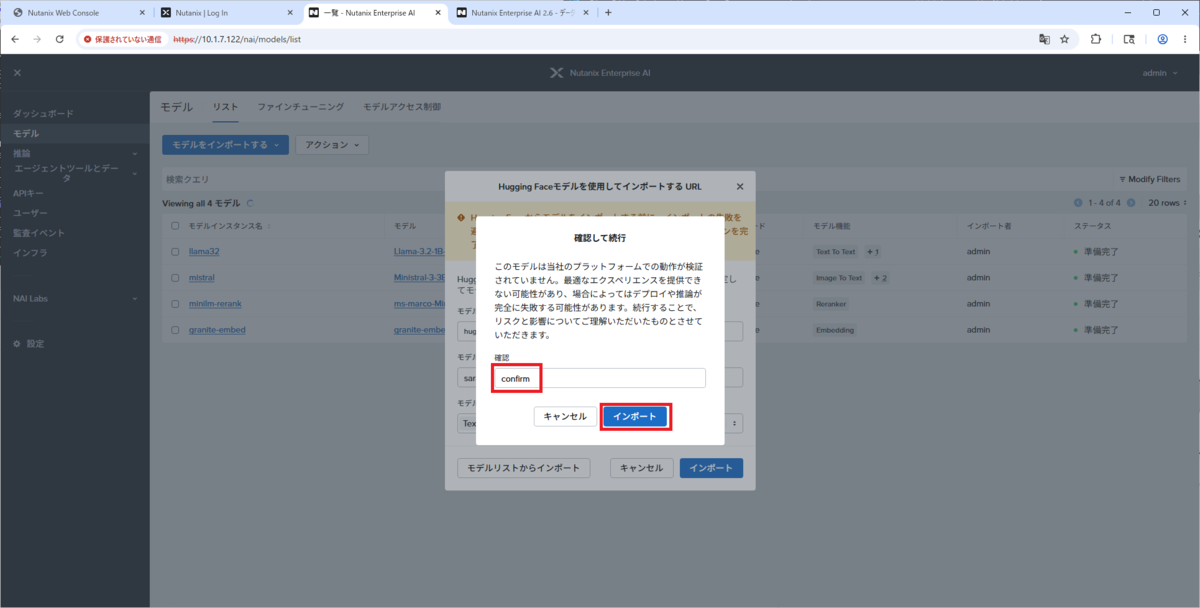Tick the granite-embed row checkbox
The image size is (1200, 608).
point(175,329)
